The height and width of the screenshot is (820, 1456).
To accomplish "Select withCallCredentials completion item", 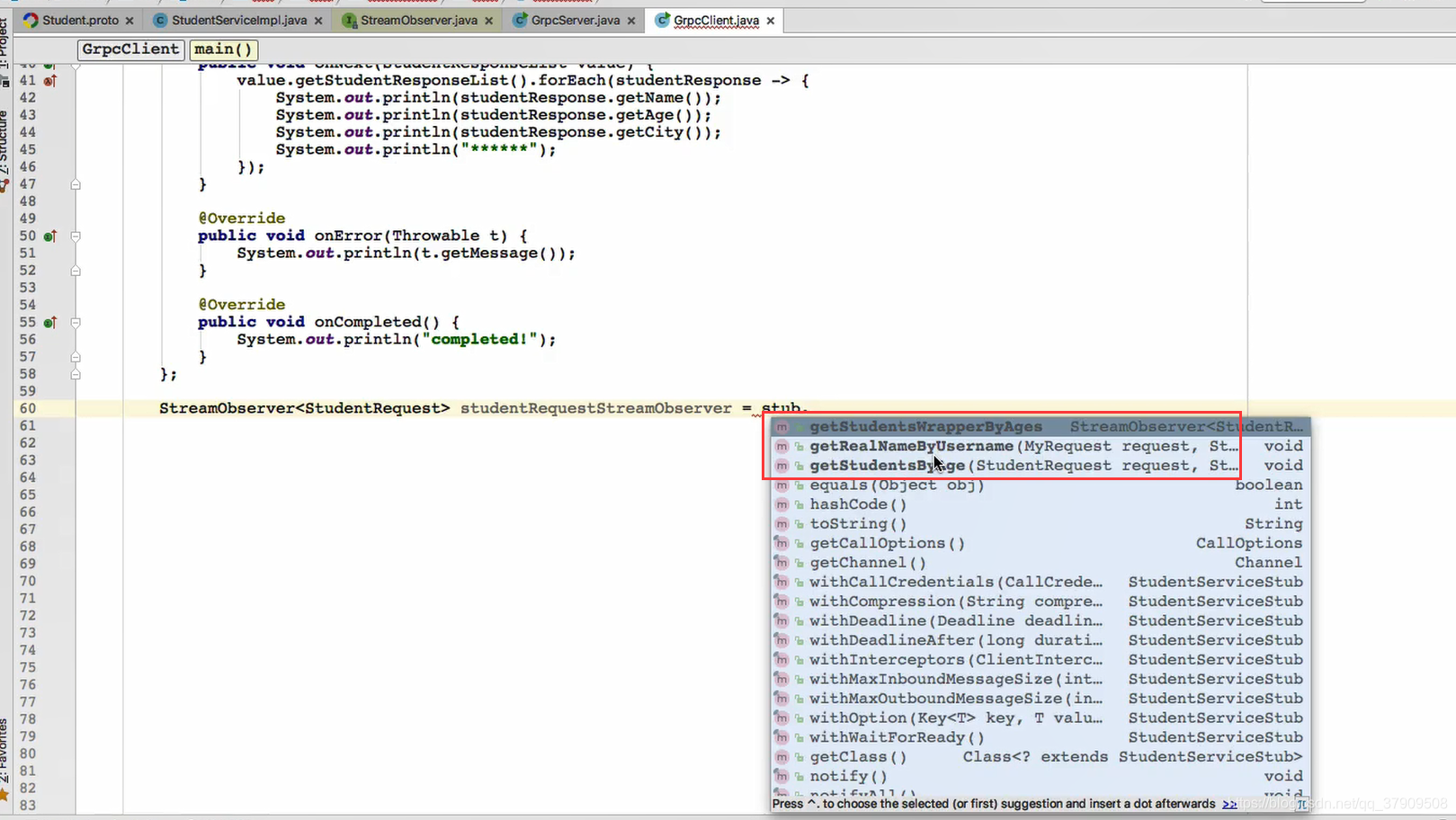I will pyautogui.click(x=1040, y=583).
